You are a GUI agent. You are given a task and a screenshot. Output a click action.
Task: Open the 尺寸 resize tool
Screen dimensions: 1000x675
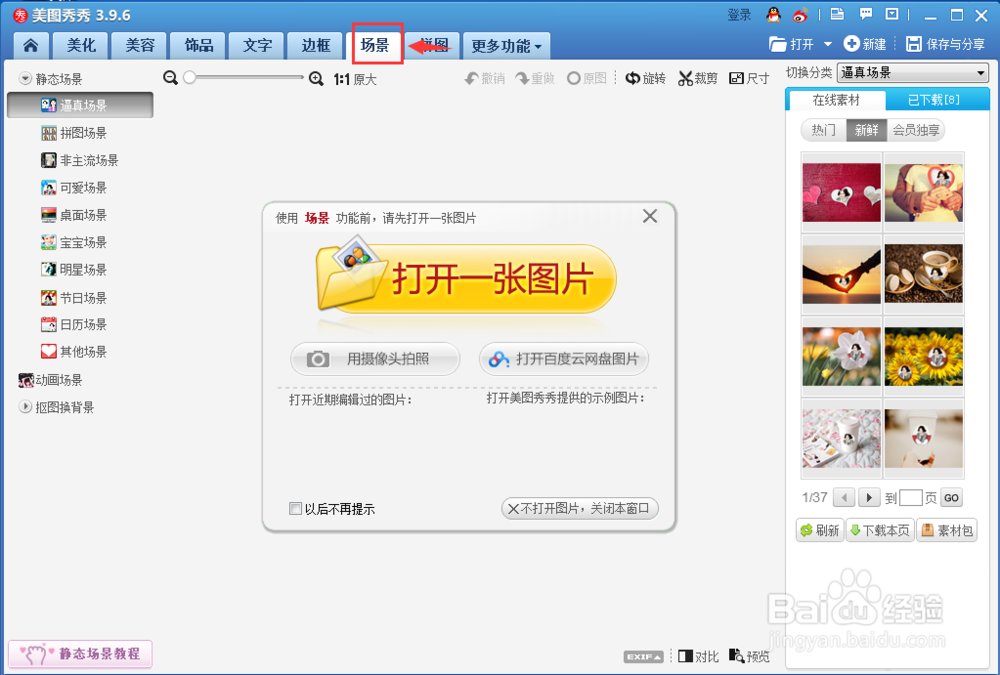click(749, 78)
